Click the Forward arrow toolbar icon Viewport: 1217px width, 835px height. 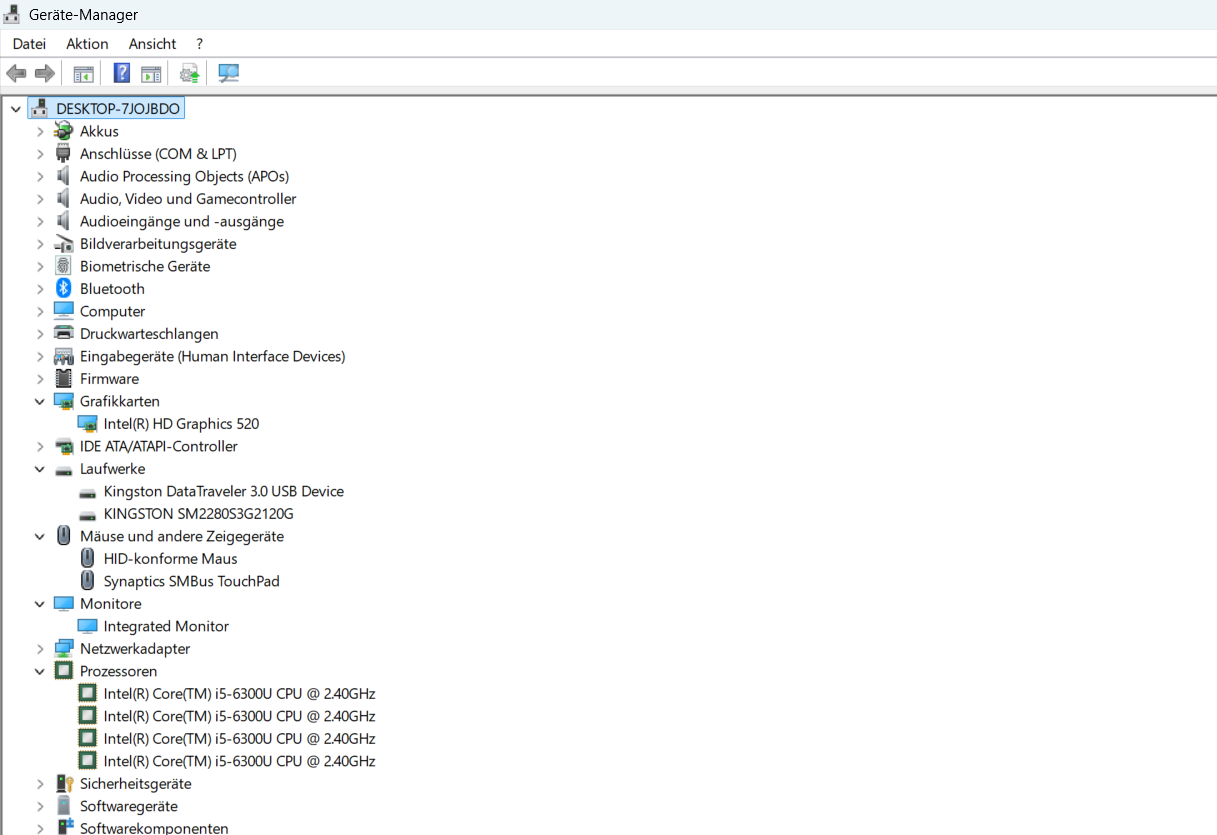click(x=44, y=73)
